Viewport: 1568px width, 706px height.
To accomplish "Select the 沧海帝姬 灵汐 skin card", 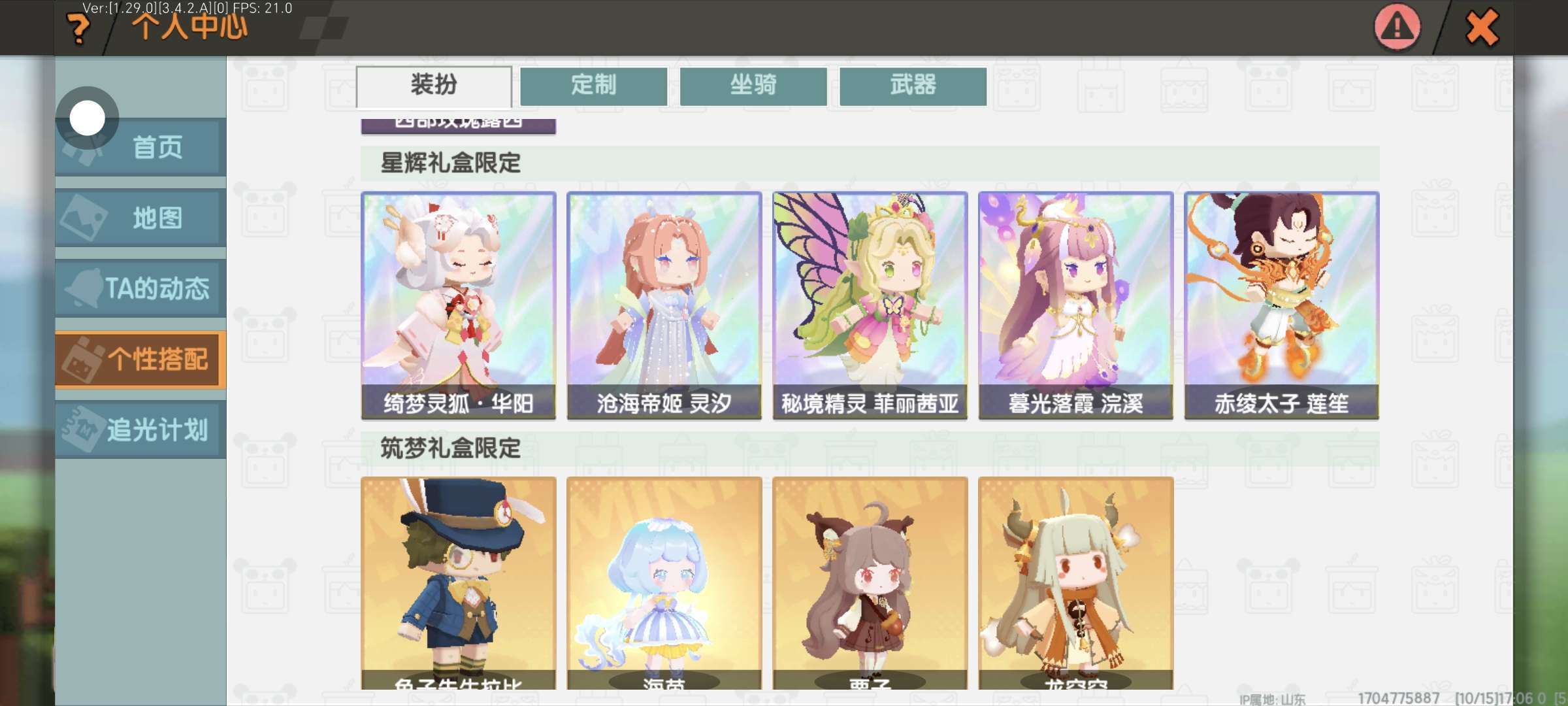I will coord(664,305).
